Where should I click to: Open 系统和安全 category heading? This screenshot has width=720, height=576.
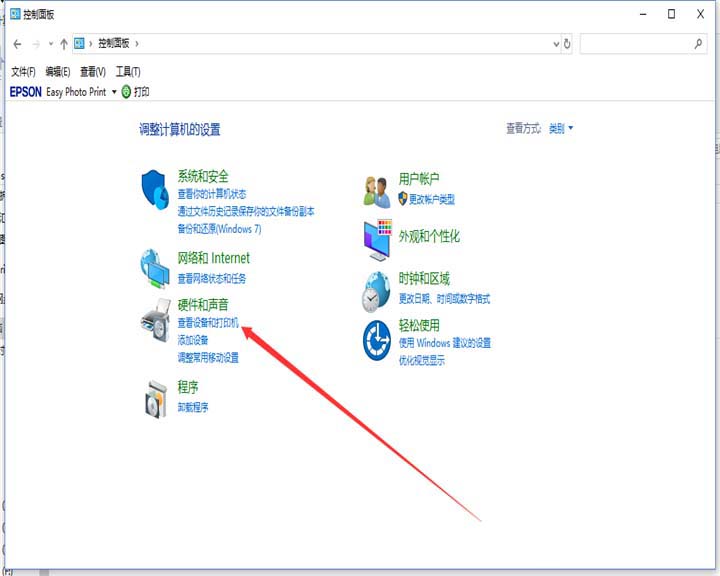coord(203,176)
